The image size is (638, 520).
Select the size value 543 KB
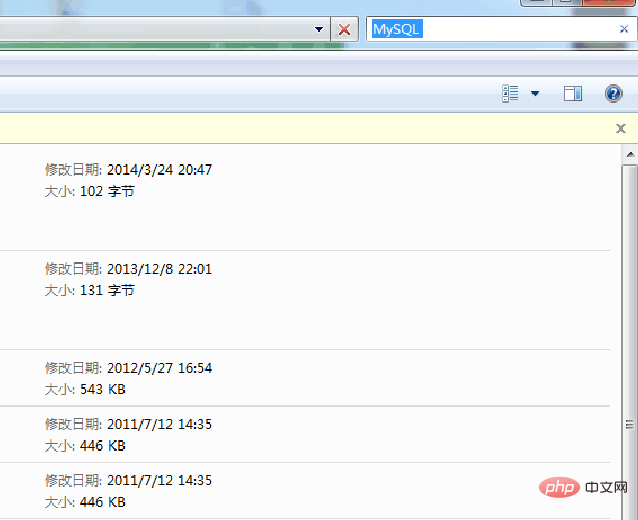103,389
